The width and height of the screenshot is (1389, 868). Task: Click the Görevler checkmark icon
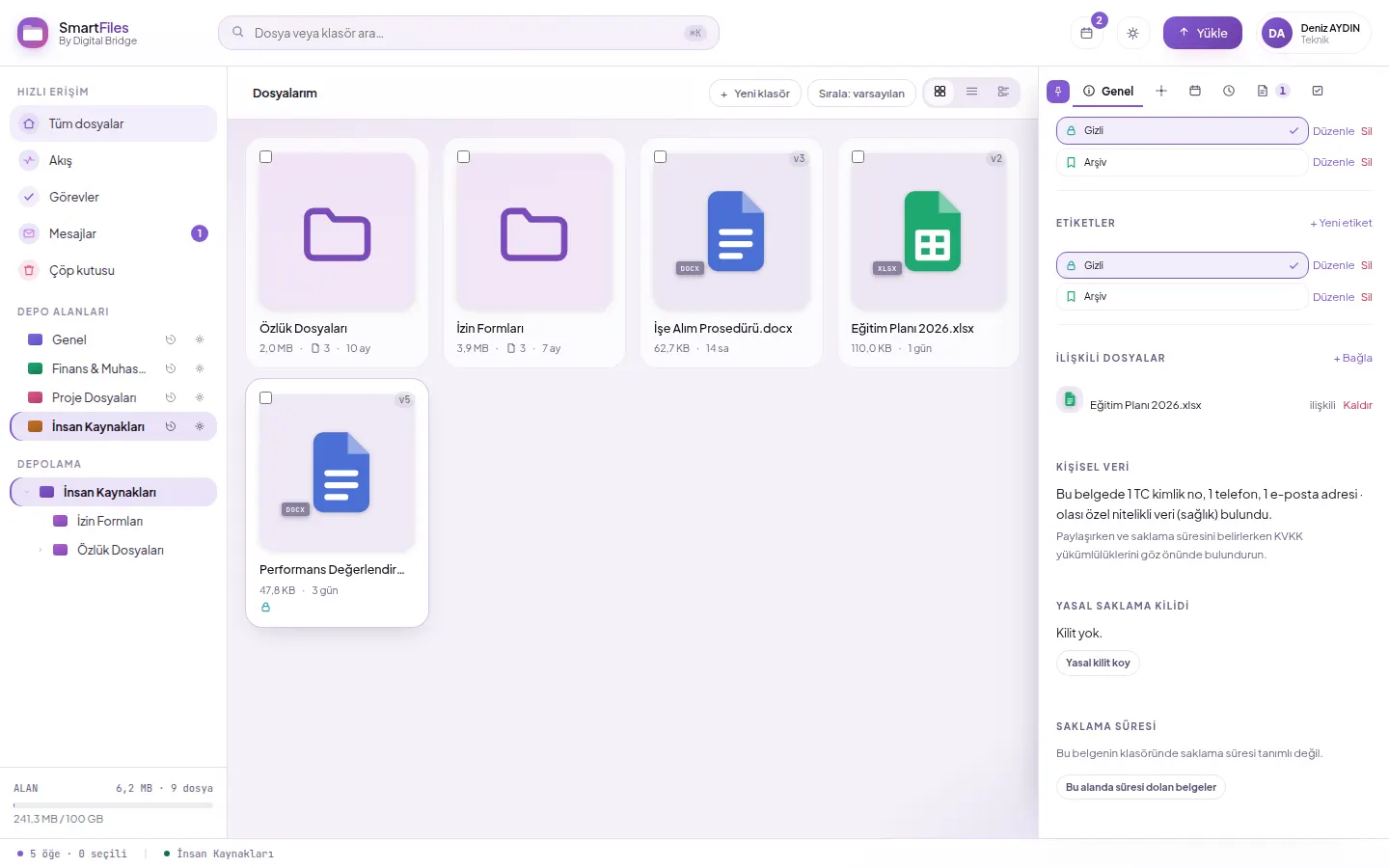click(x=29, y=197)
